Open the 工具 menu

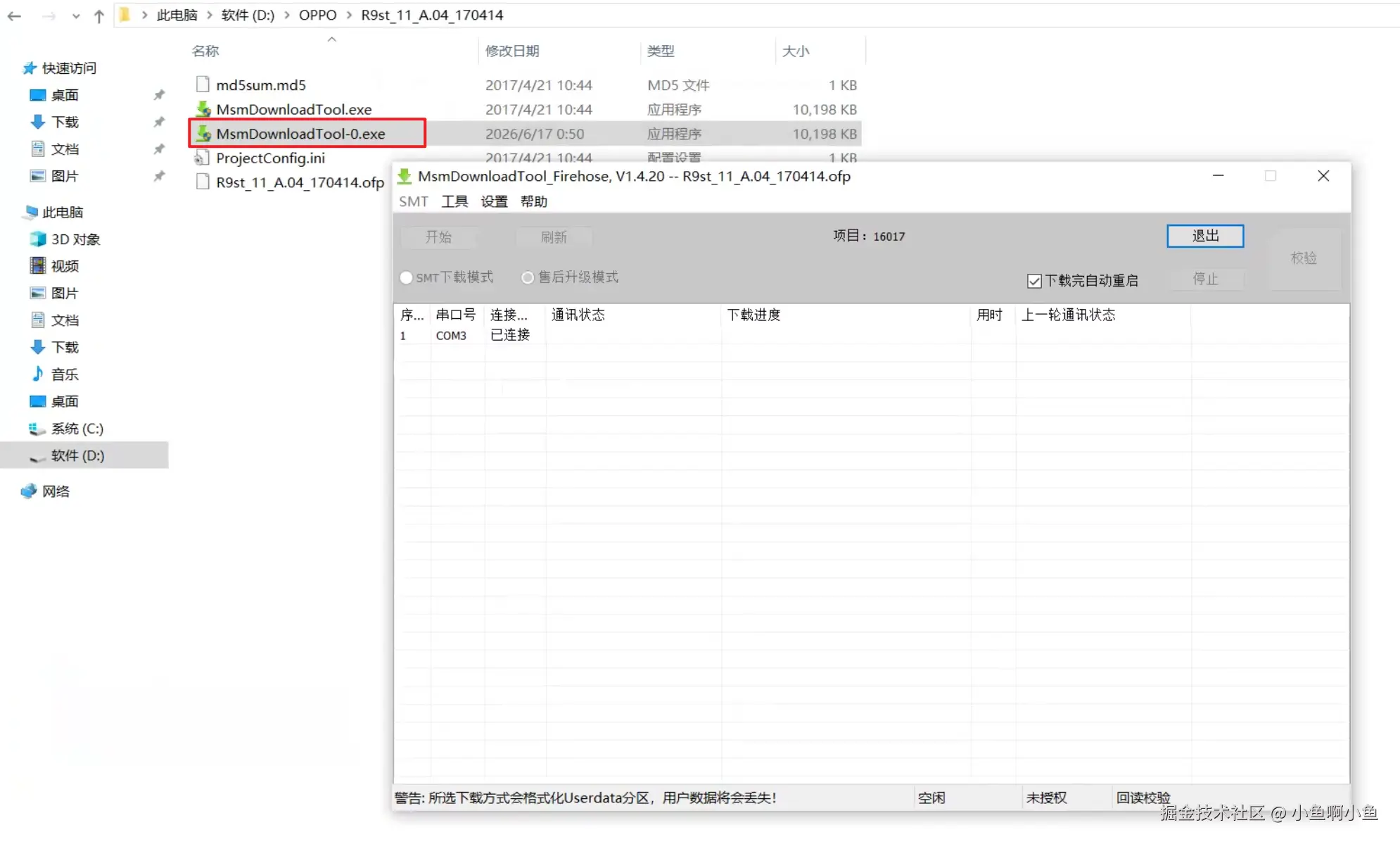[x=454, y=201]
